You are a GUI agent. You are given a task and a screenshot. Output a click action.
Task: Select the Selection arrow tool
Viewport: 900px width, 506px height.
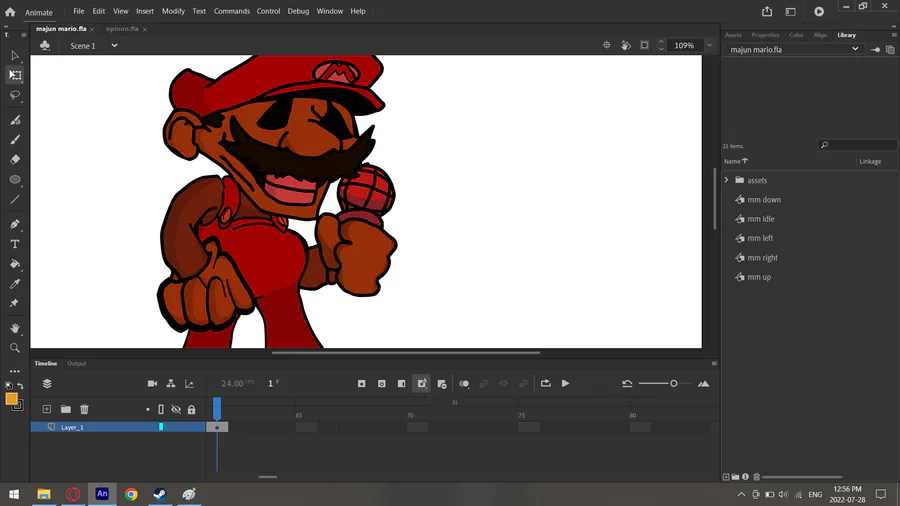tap(15, 56)
